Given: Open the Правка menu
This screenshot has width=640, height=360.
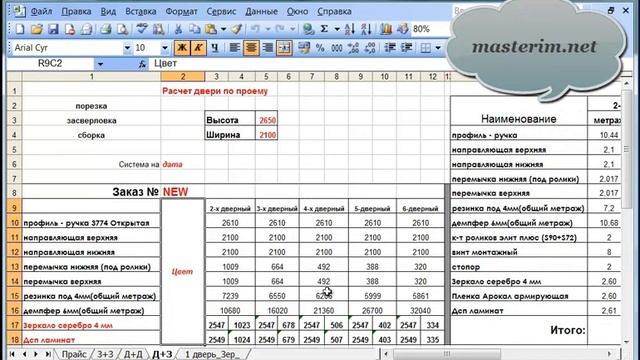Looking at the screenshot, I should pos(76,11).
